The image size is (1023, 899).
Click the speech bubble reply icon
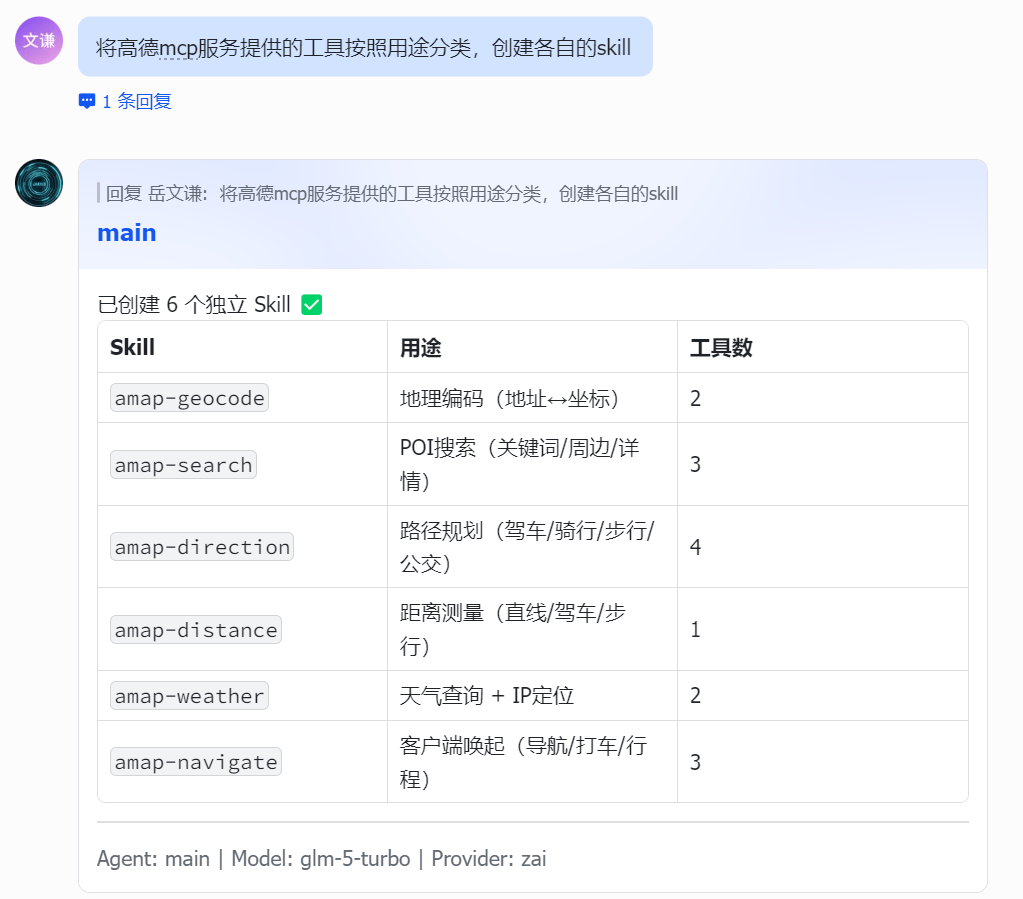click(x=86, y=100)
